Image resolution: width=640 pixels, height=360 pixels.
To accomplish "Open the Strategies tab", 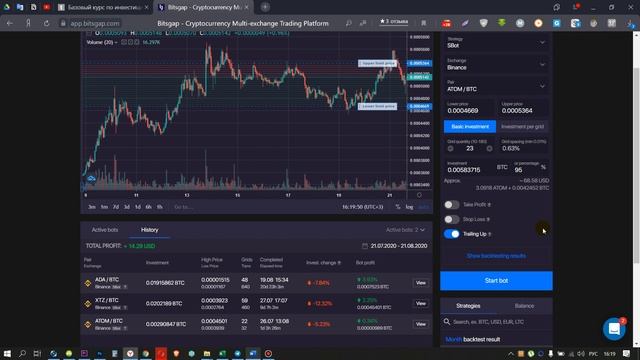I will click(468, 306).
